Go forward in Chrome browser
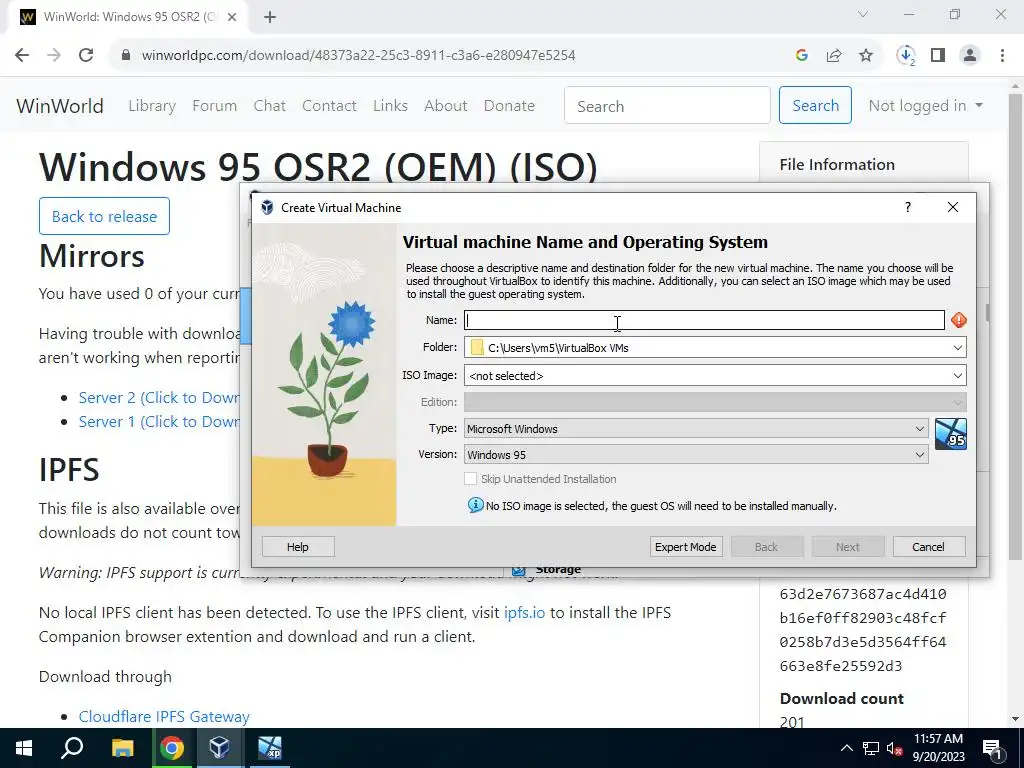This screenshot has width=1024, height=768. click(54, 56)
